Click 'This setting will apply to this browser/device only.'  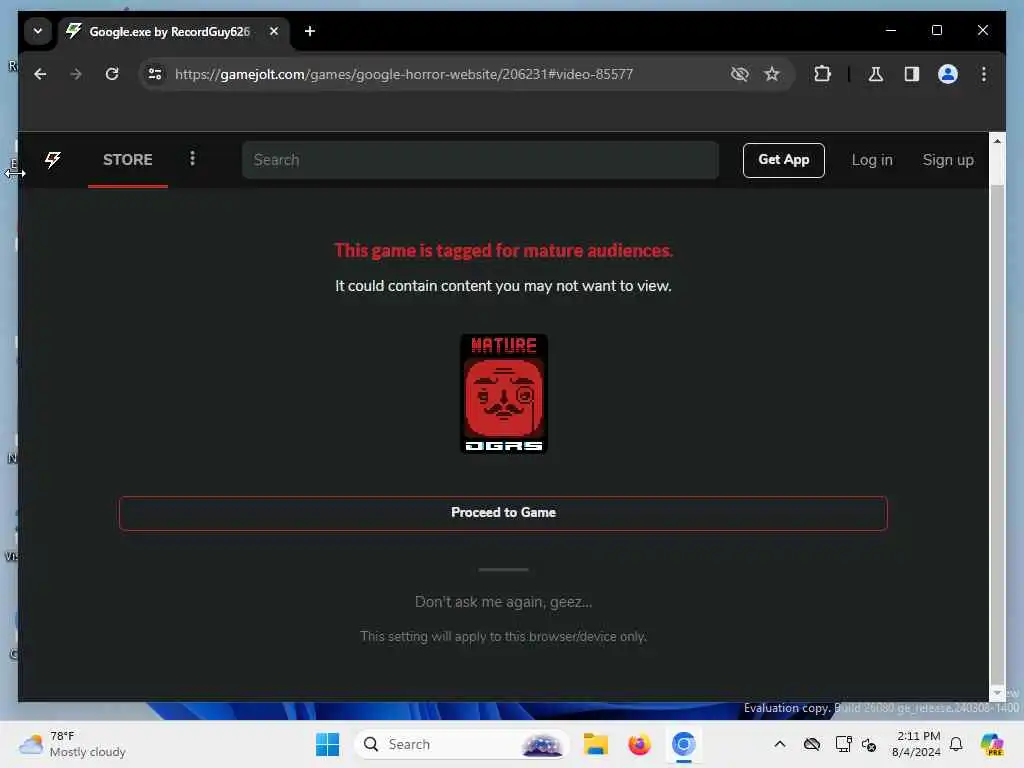pos(504,637)
